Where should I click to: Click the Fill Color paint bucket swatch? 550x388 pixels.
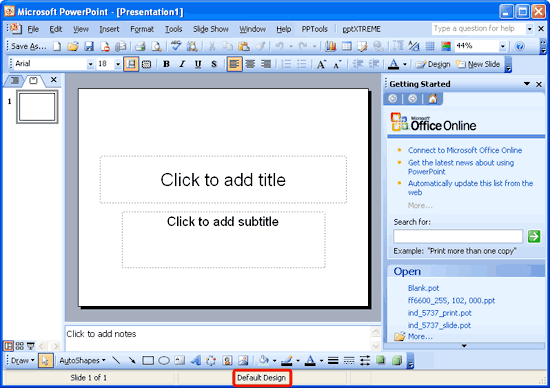click(263, 360)
